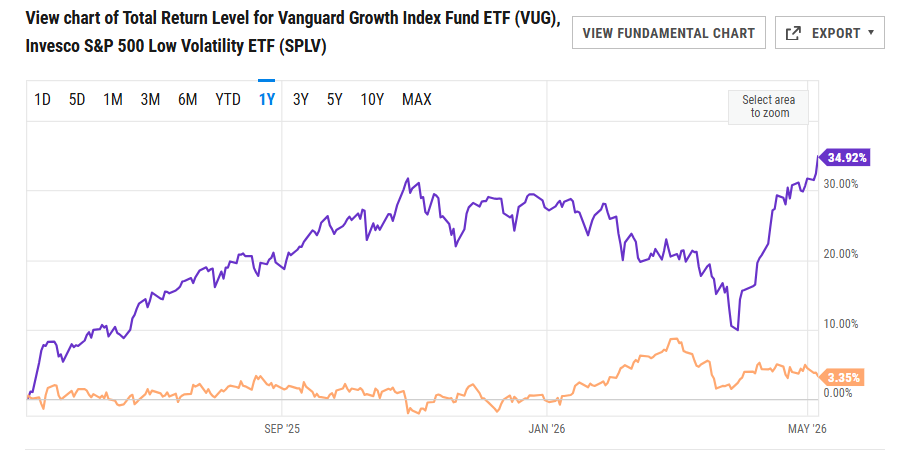The width and height of the screenshot is (898, 450).
Task: Switch chart to 3M range
Action: [x=150, y=100]
